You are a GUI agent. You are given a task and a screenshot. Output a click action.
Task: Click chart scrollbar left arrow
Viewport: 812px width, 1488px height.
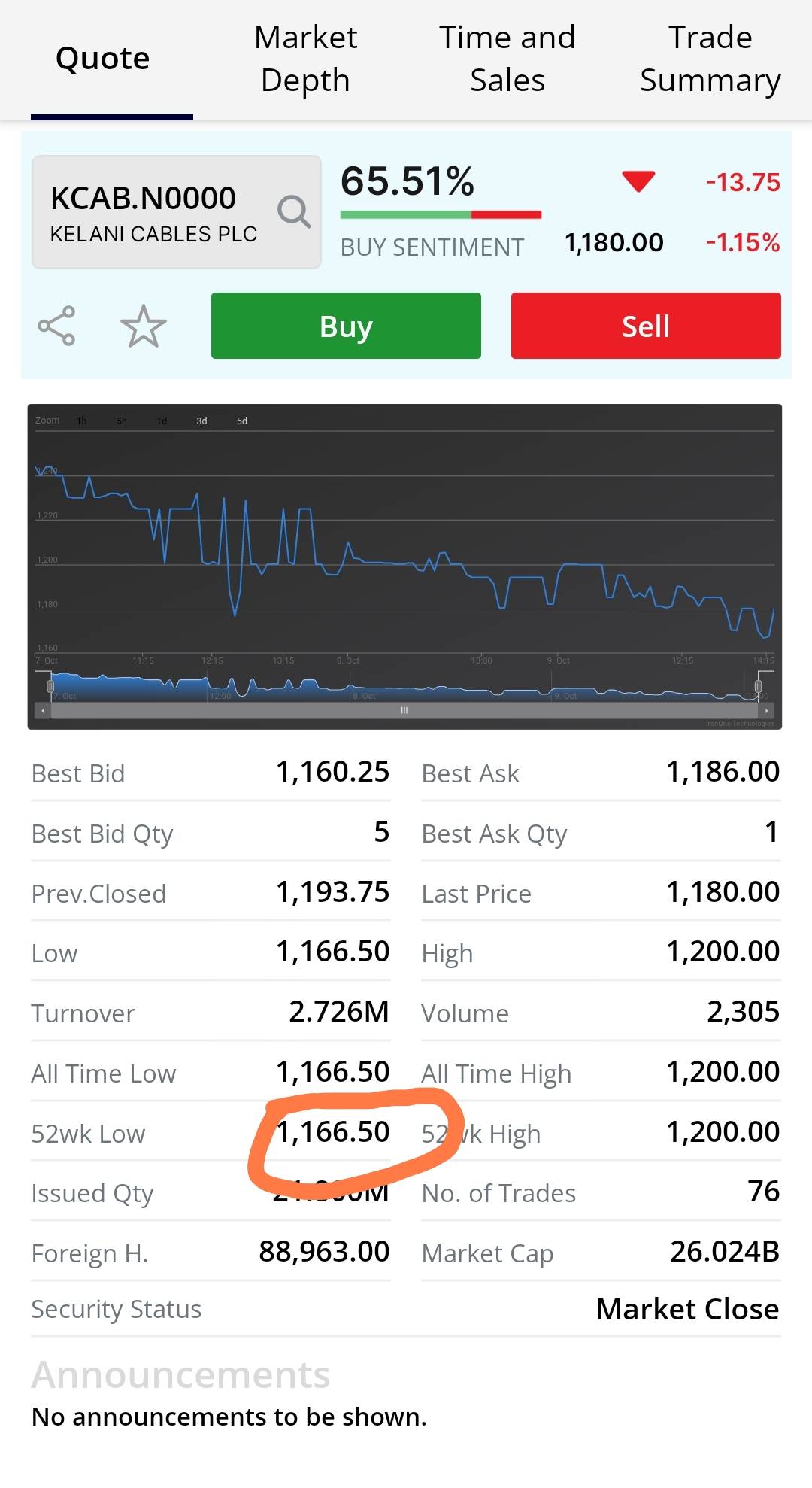[x=43, y=710]
